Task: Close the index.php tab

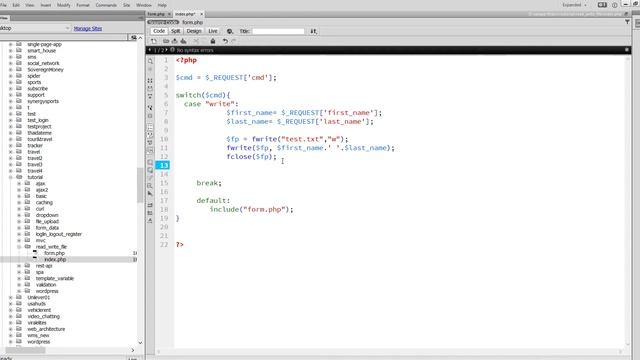Action: [201, 14]
